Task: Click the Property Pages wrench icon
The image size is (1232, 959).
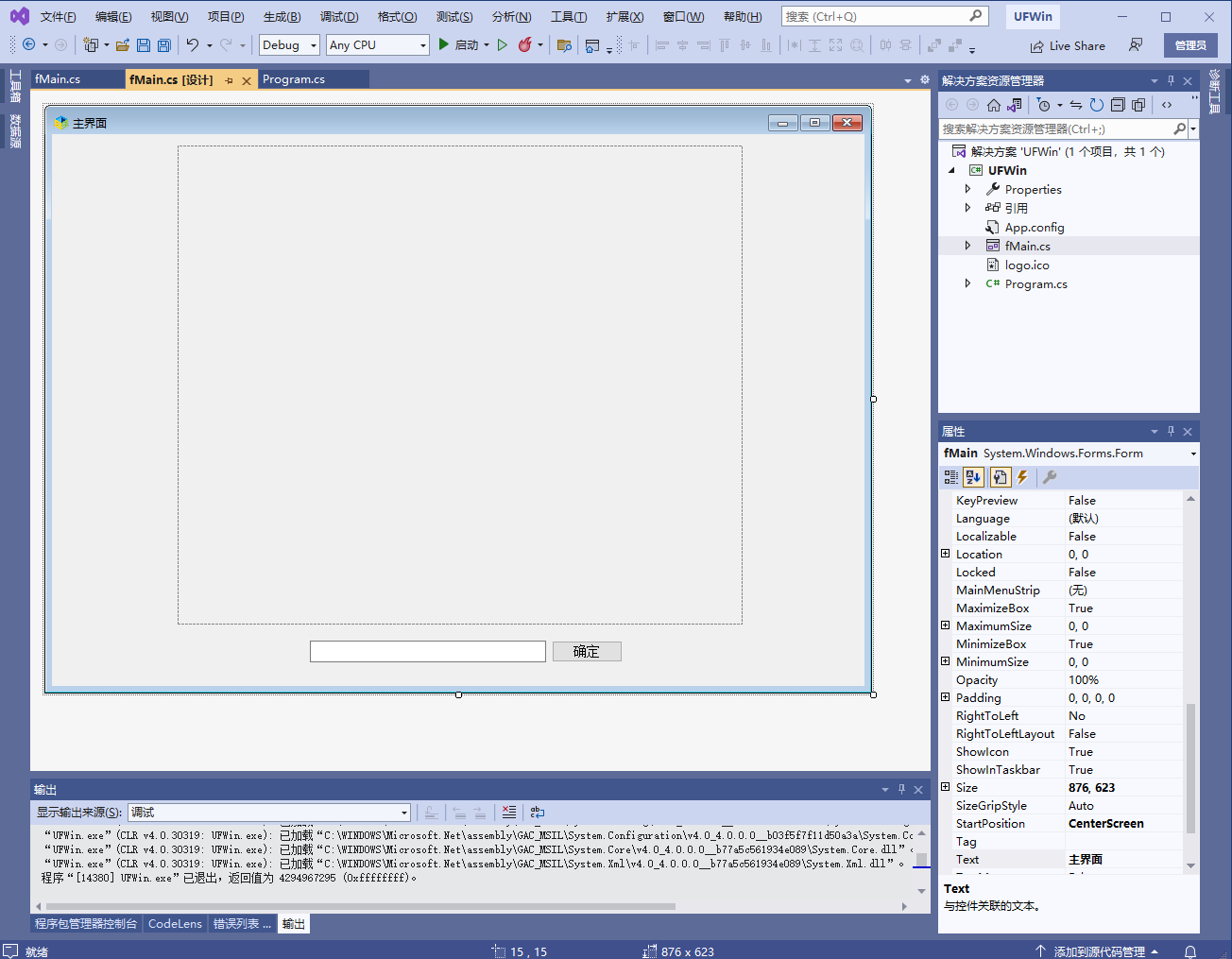Action: (1049, 477)
